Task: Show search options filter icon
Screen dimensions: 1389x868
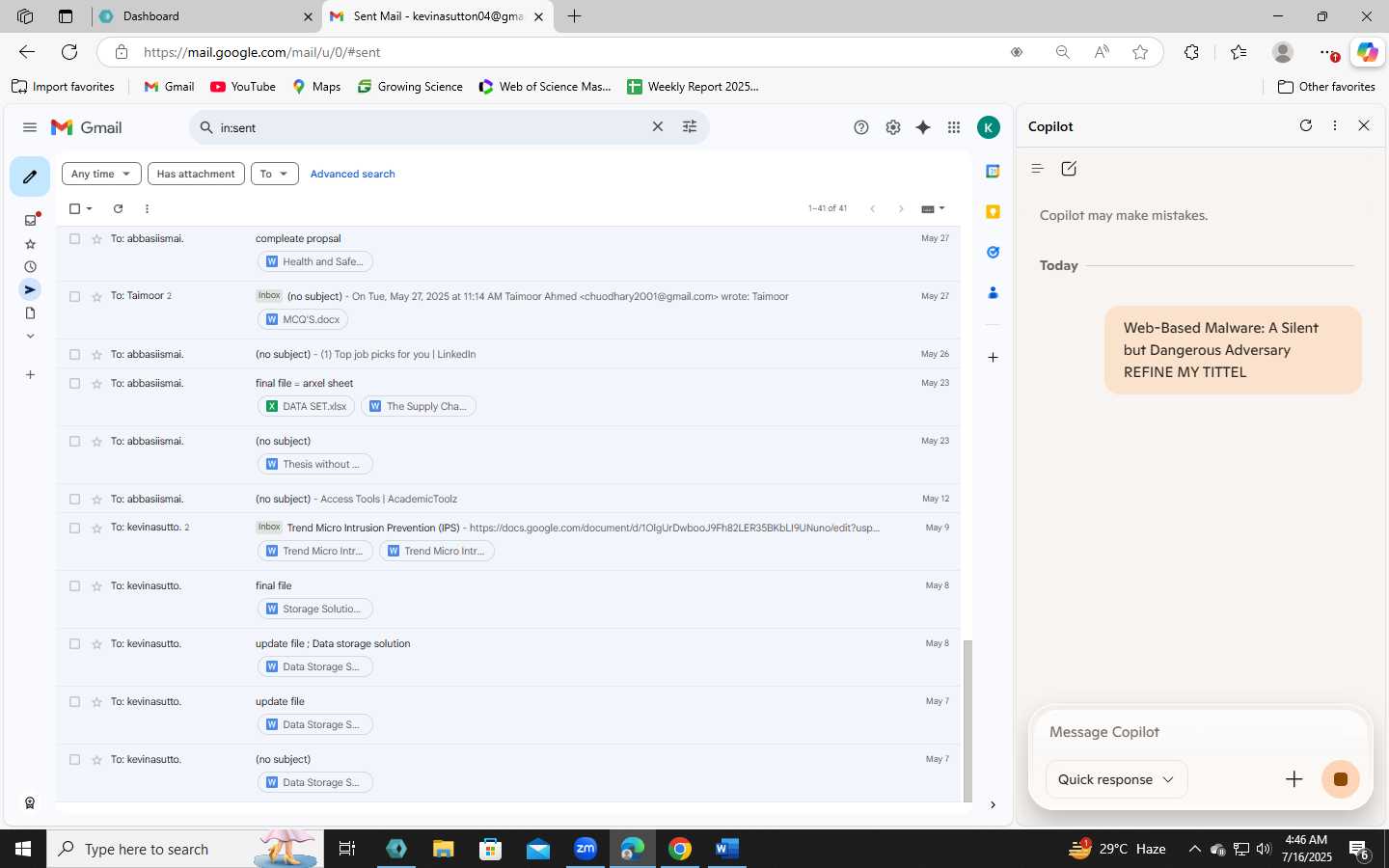Action: tap(690, 127)
